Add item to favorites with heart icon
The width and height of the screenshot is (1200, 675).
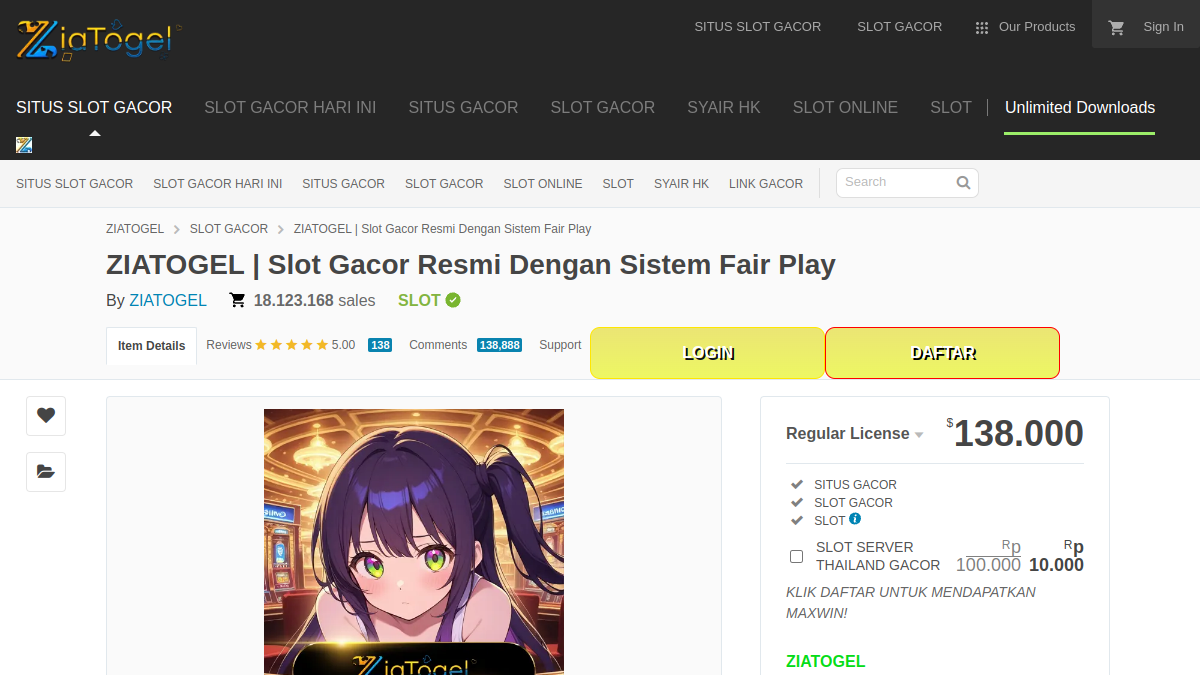click(x=46, y=415)
